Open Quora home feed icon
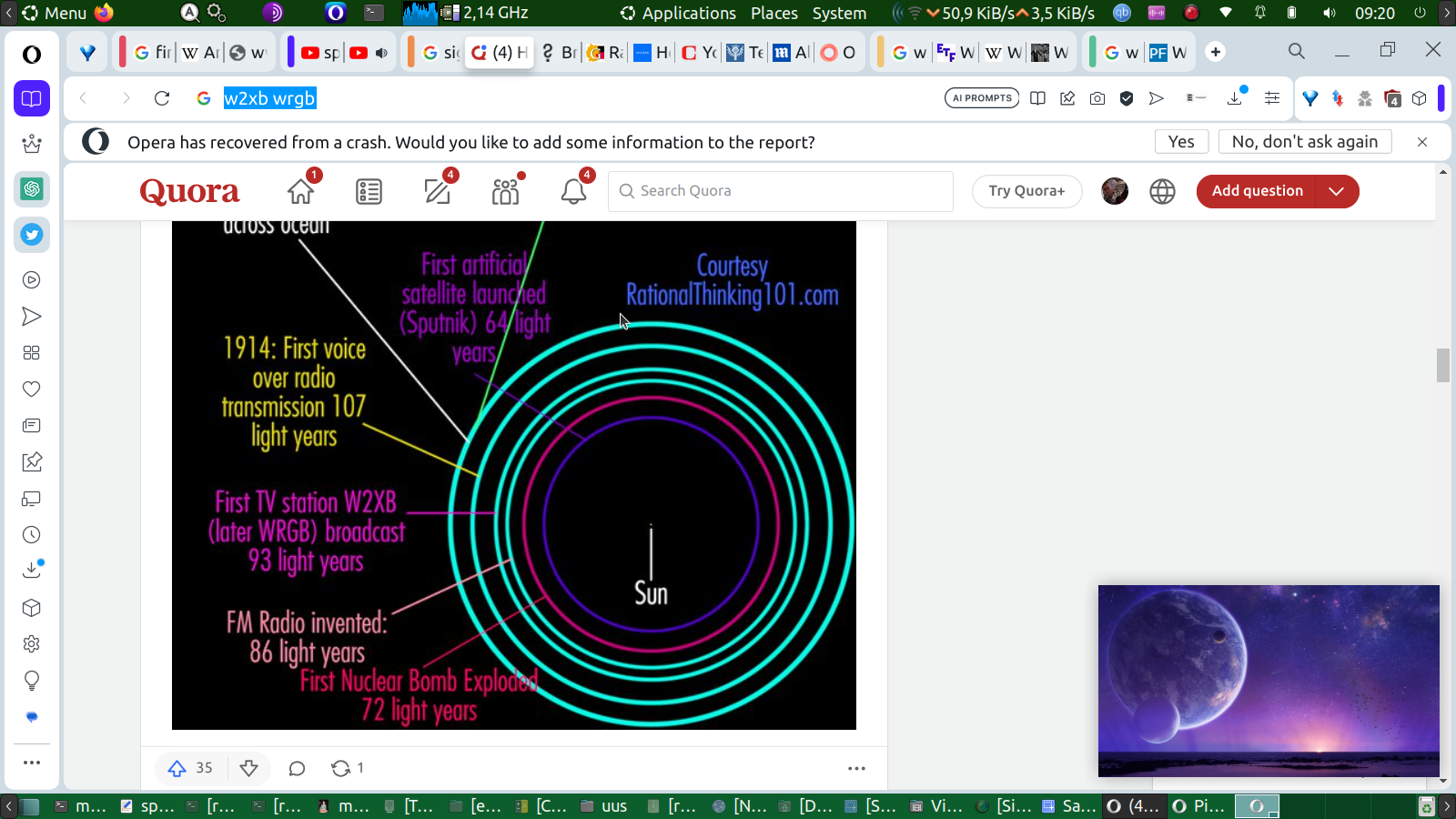Image resolution: width=1456 pixels, height=819 pixels. 300,192
